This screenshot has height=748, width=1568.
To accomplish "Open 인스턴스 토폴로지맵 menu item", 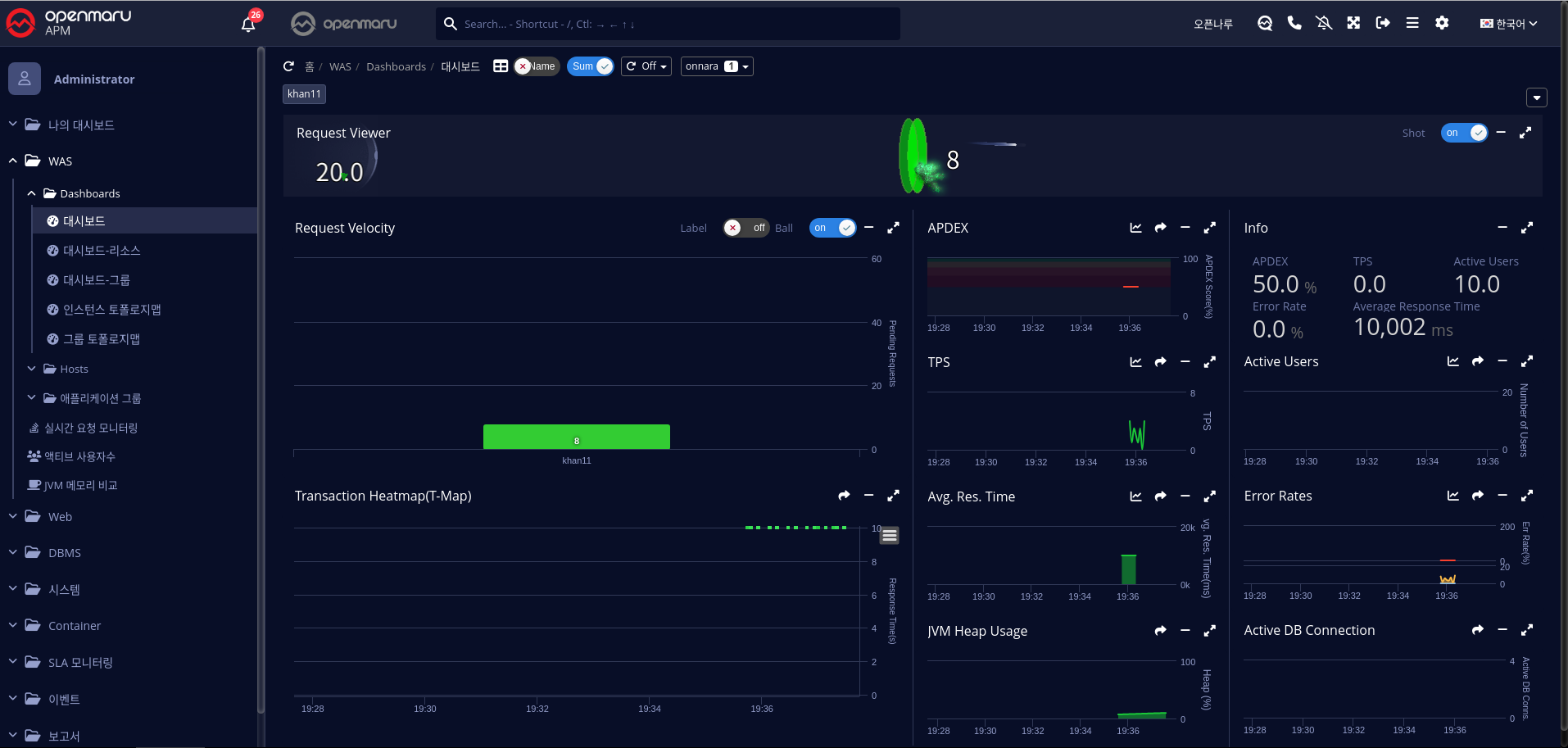I will [x=111, y=310].
